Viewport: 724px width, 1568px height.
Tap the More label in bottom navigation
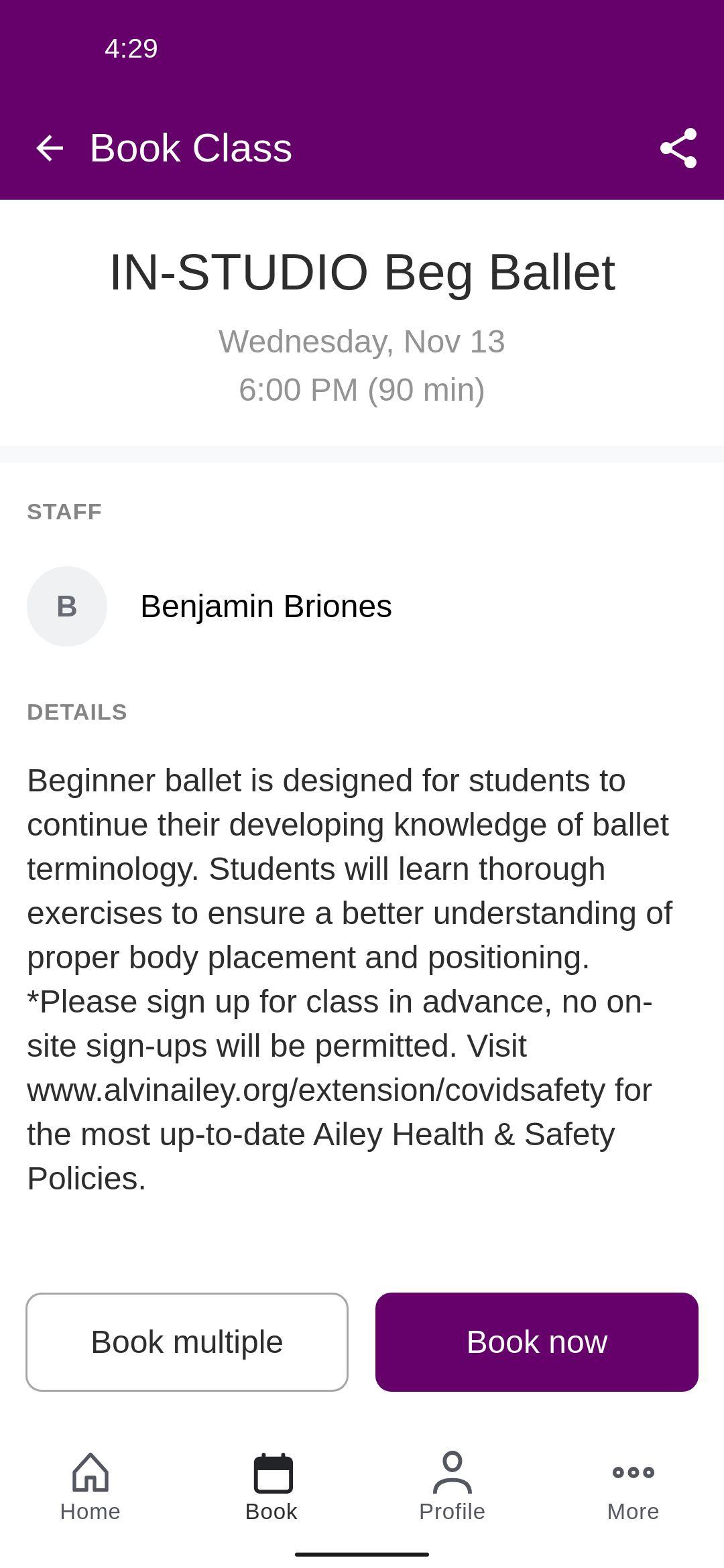pyautogui.click(x=633, y=1512)
